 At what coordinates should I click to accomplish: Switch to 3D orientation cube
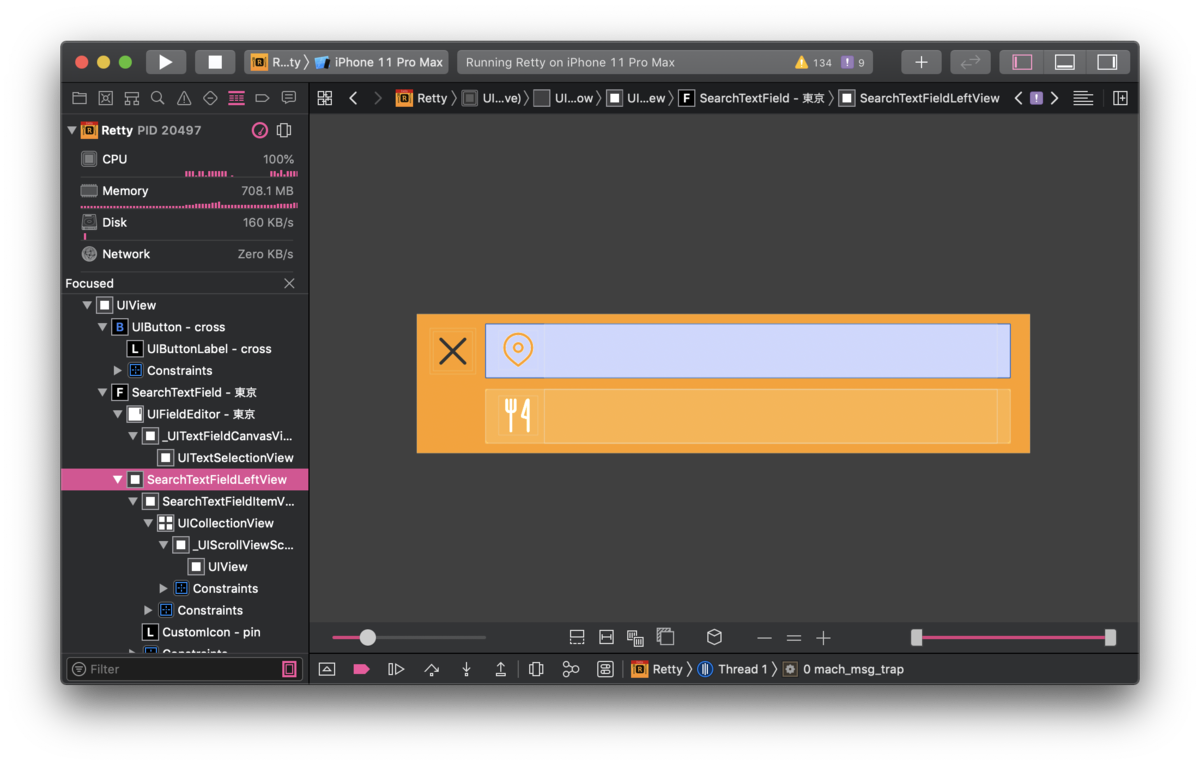click(714, 637)
